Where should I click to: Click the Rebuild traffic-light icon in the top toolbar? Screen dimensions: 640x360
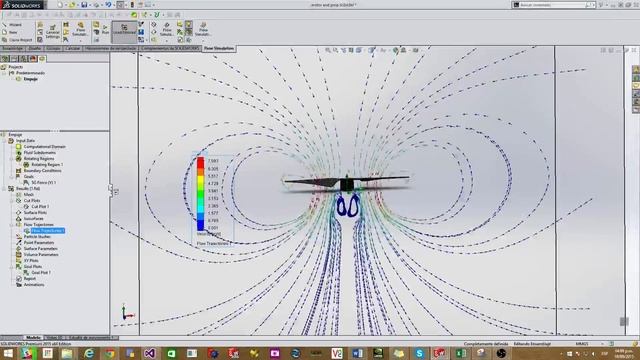click(x=132, y=5)
